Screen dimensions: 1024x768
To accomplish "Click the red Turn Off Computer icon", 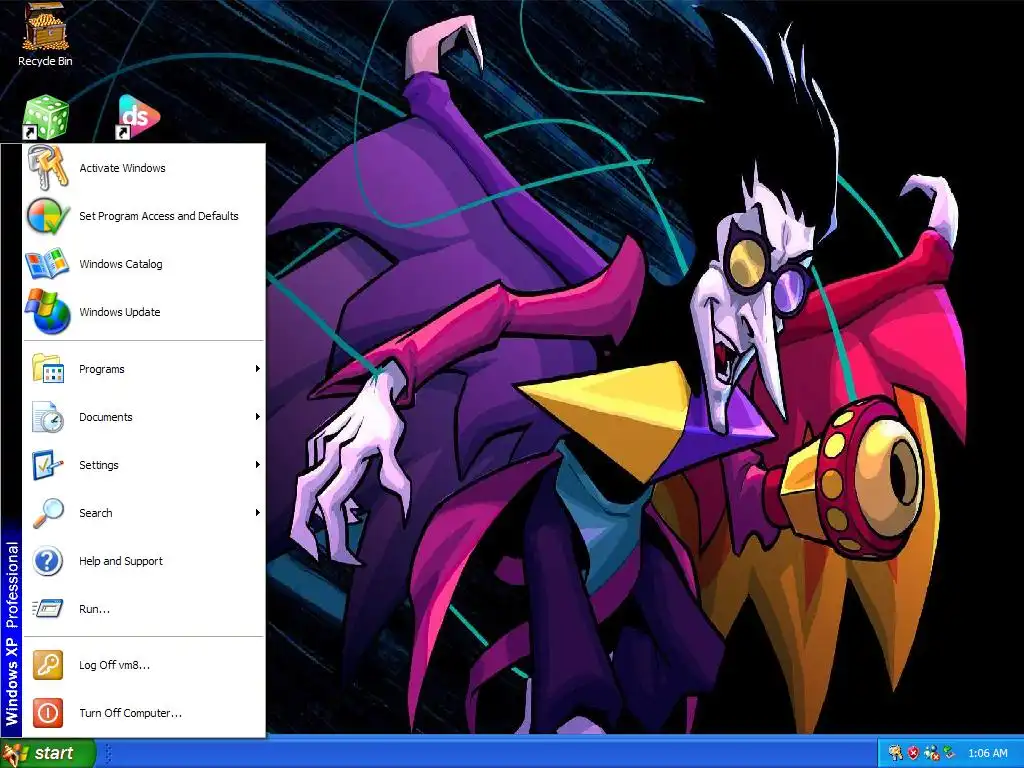I will (x=48, y=713).
